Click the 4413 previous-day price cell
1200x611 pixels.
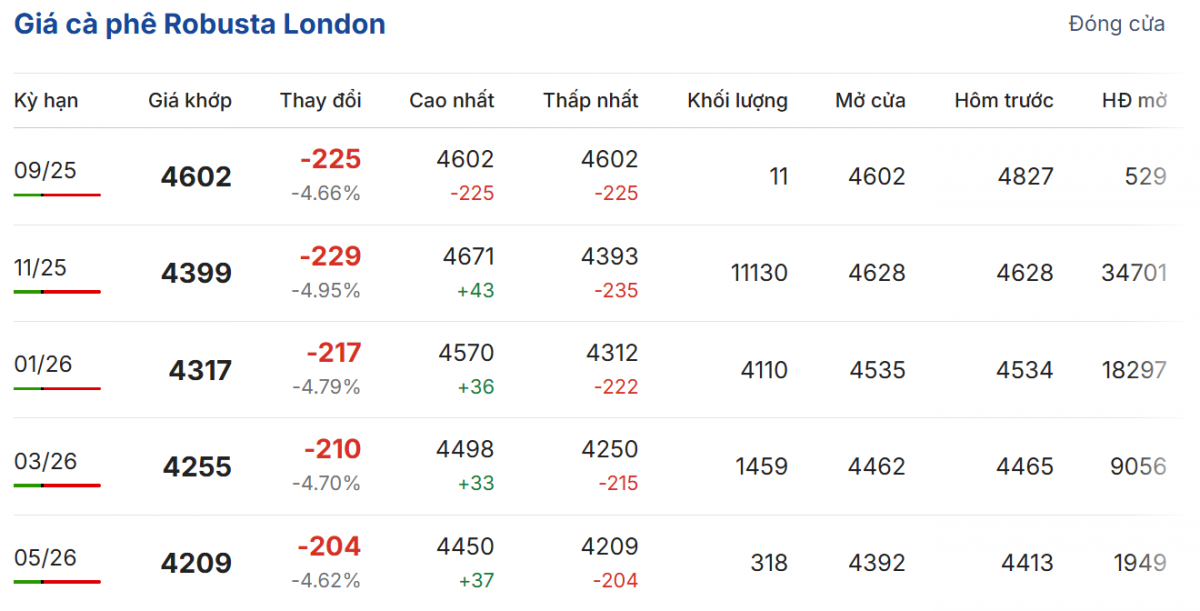1024,563
